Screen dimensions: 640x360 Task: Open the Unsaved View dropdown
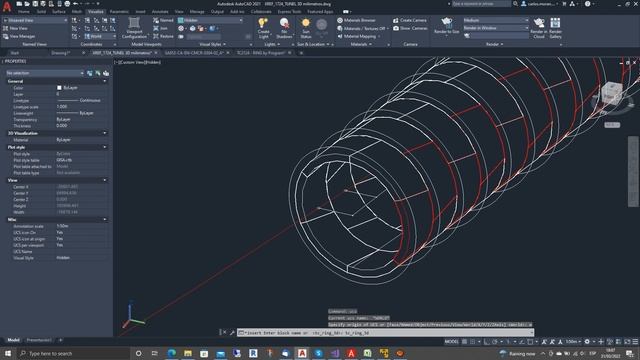(35, 20)
